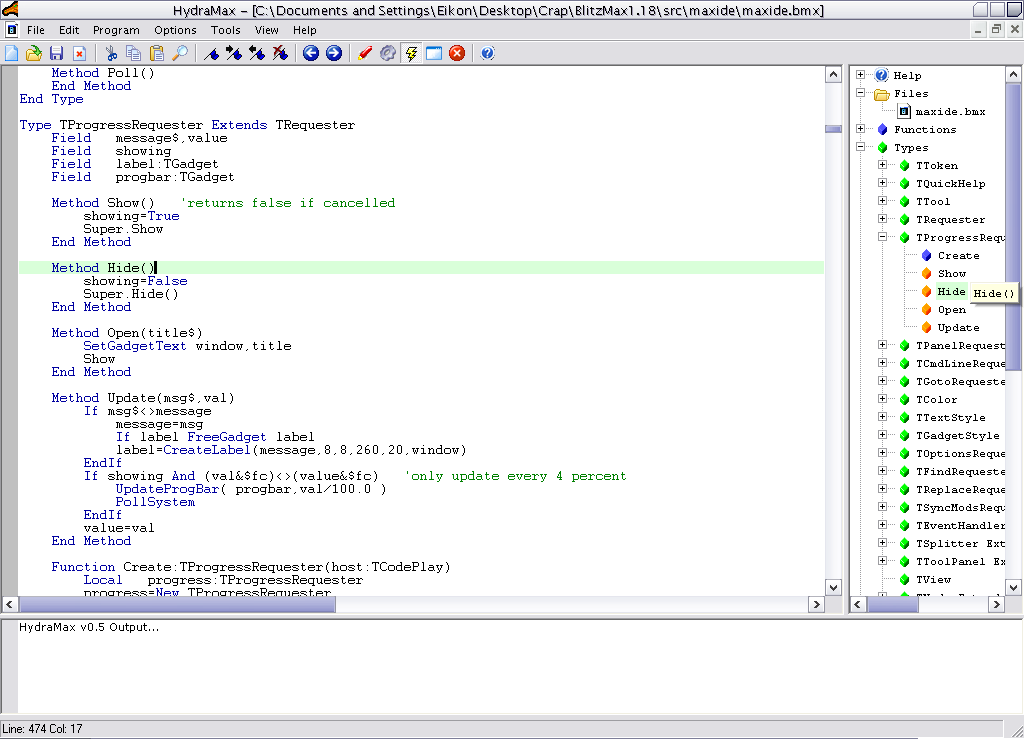The image size is (1024, 739).
Task: Click the Paste clipboard icon
Action: (157, 53)
